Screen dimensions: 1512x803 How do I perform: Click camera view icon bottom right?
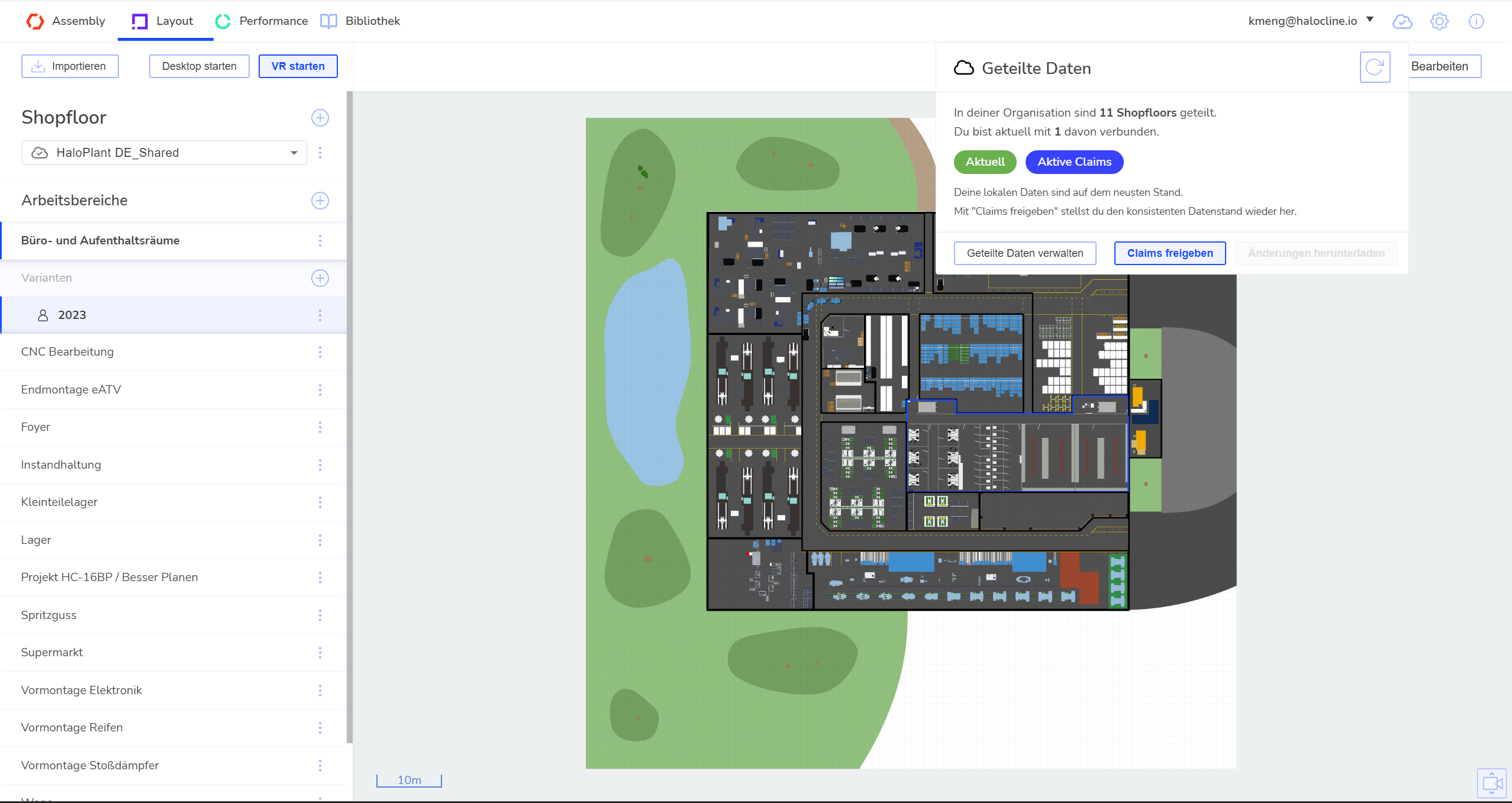[x=1491, y=783]
